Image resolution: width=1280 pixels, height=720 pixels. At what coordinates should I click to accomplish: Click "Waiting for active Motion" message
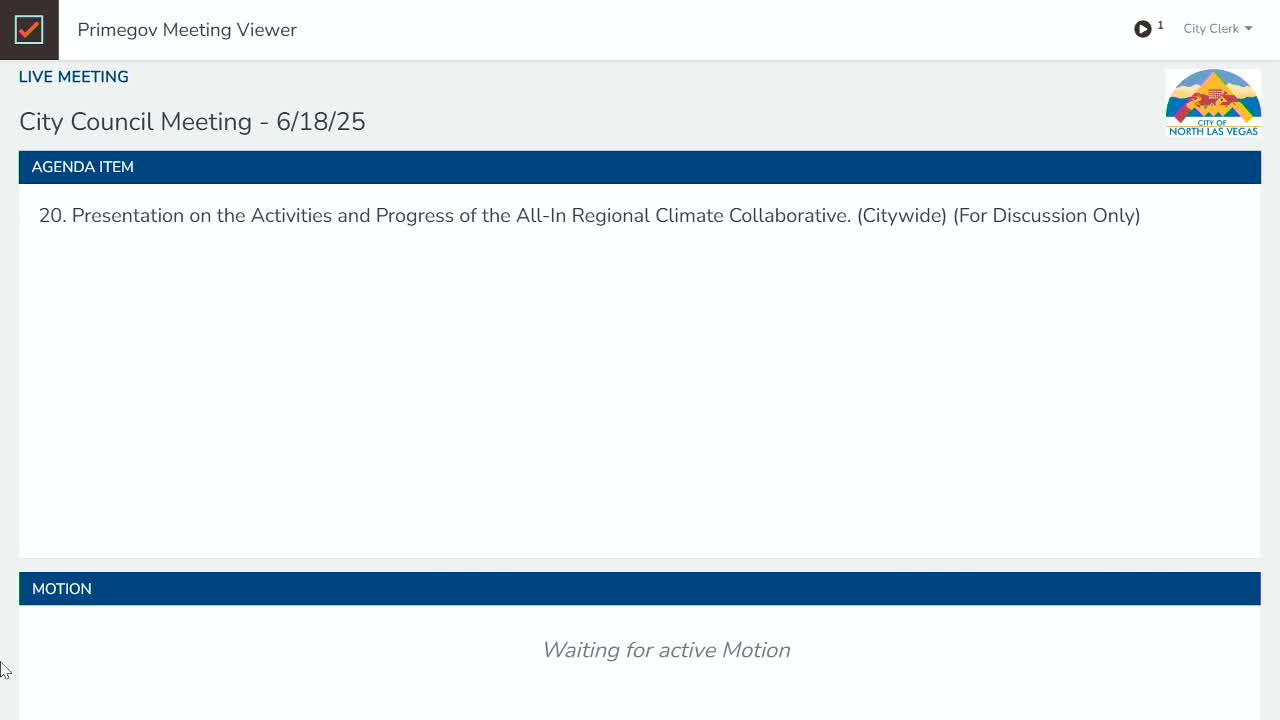coord(666,650)
